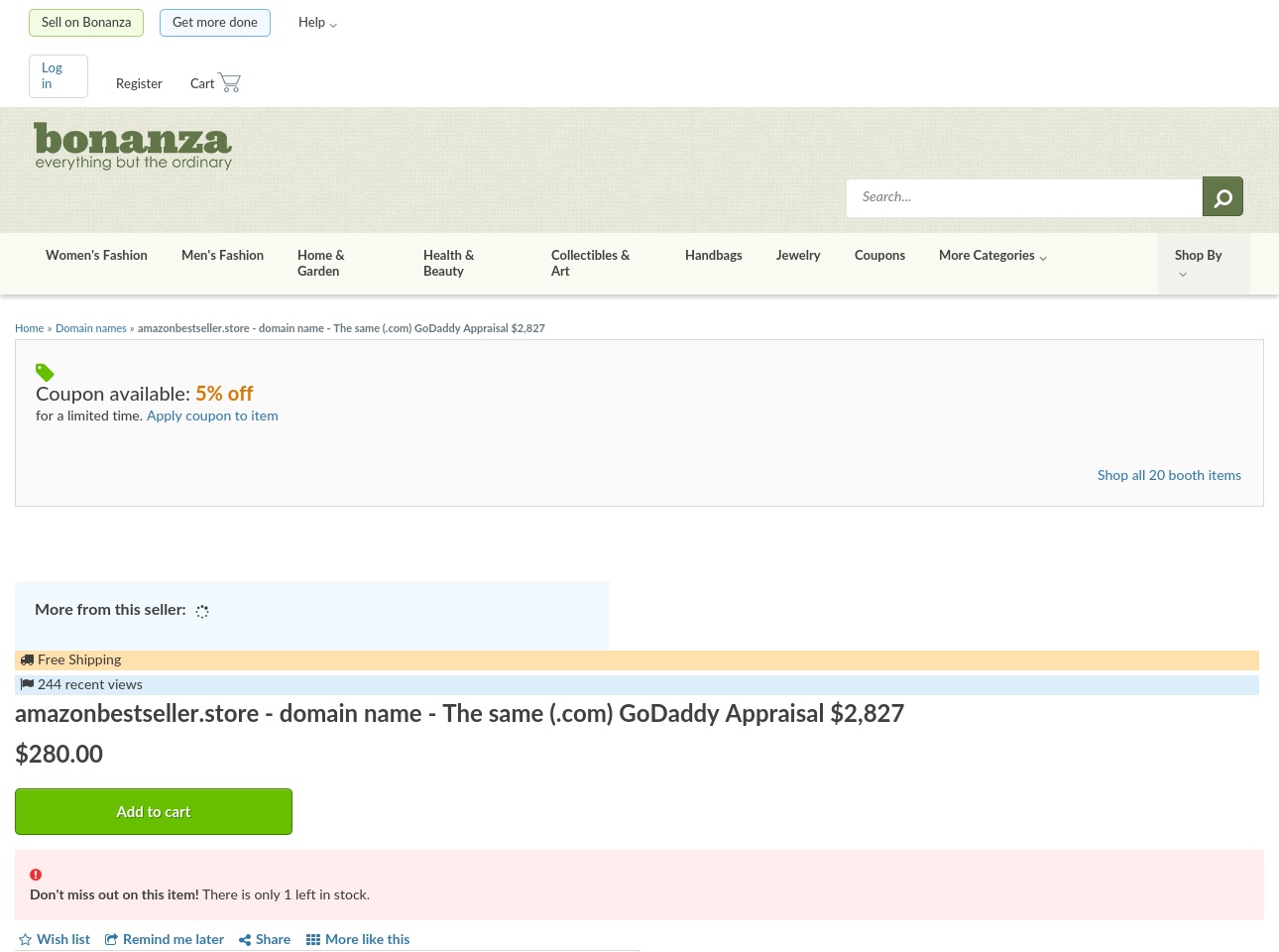
Task: Click Get more done button
Action: pyautogui.click(x=215, y=23)
